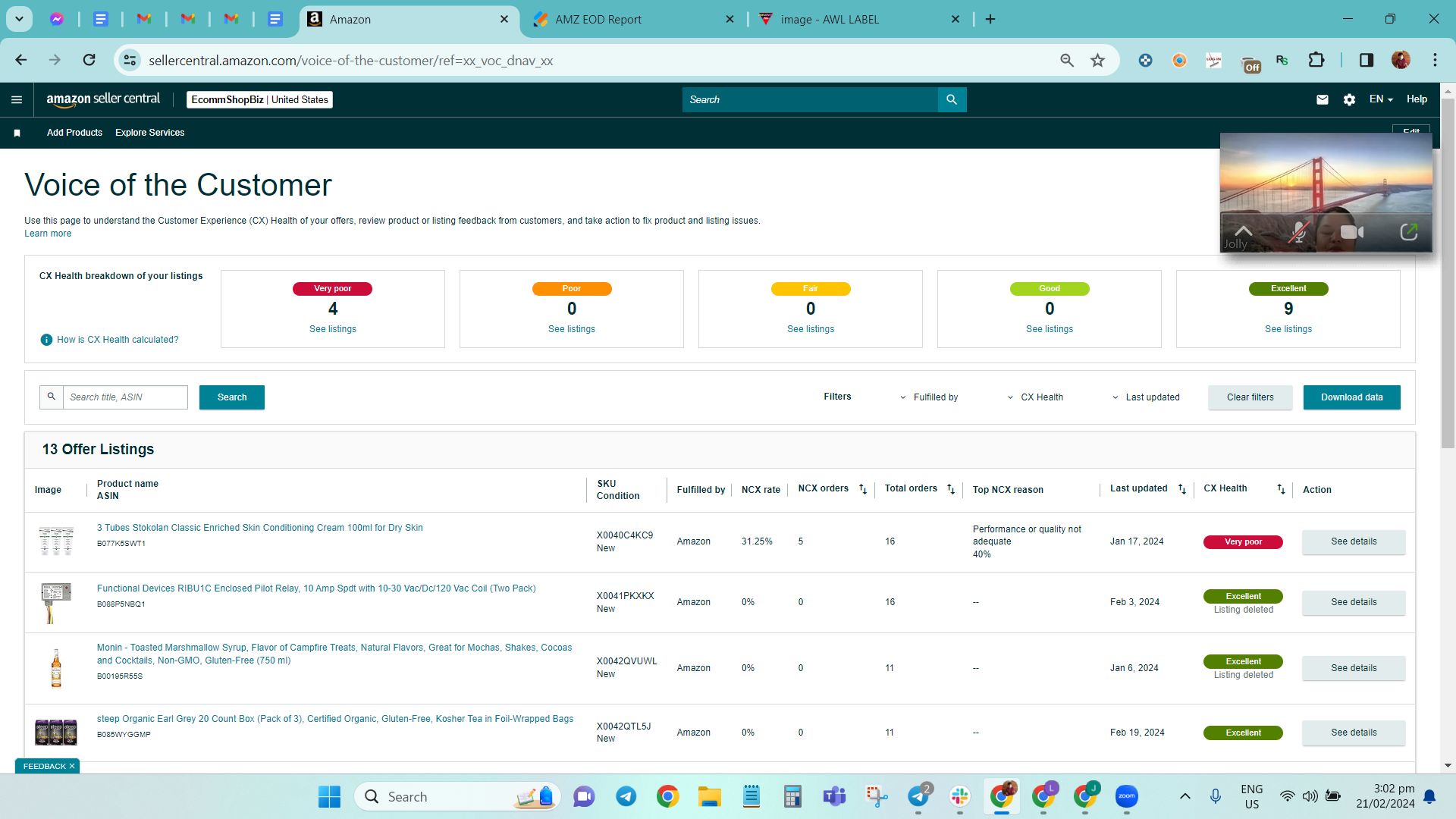Click the Very poor status badge in the Stokolan row
Viewport: 1456px width, 819px height.
click(1243, 541)
